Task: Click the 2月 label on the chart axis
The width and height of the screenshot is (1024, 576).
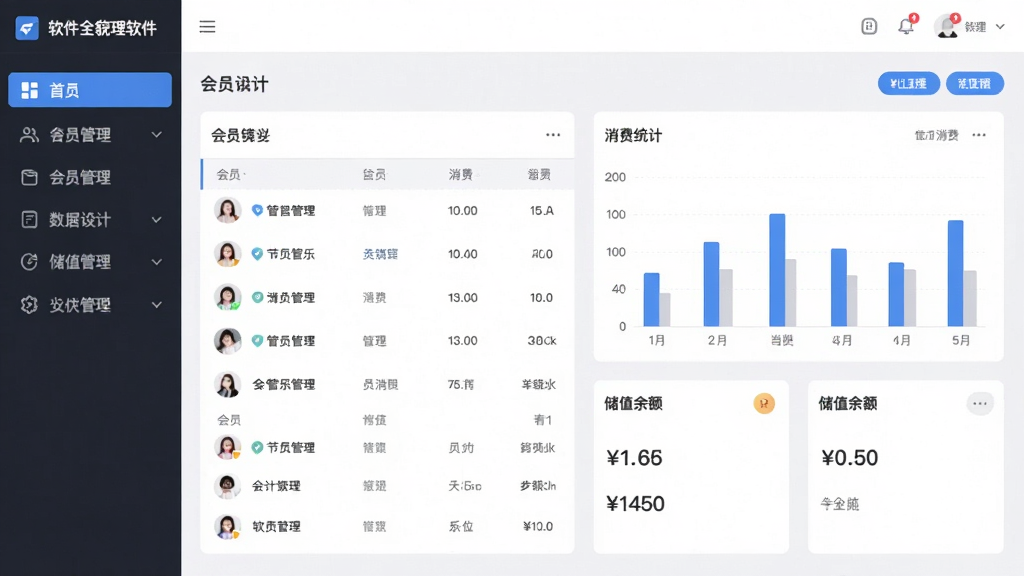Action: coord(717,340)
